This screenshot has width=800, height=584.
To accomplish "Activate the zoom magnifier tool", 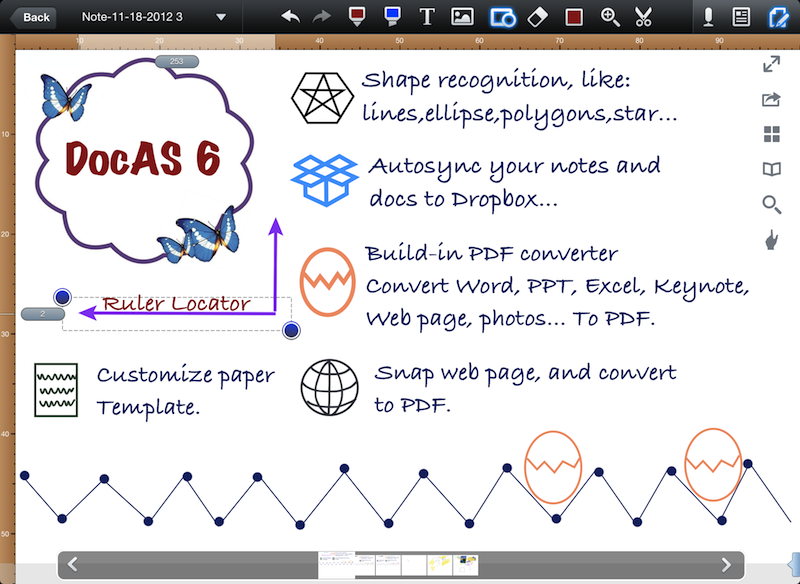I will point(610,17).
